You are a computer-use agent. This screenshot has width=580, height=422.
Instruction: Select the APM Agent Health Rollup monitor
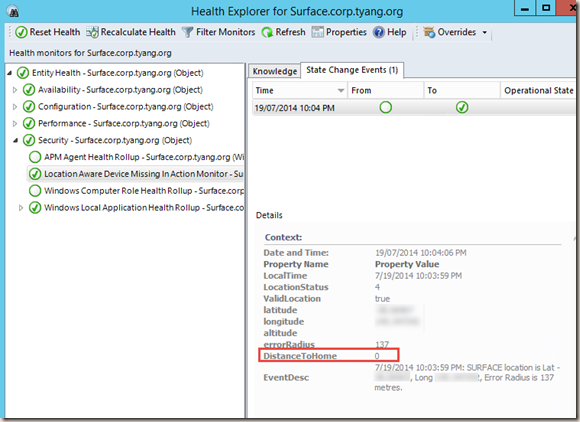click(x=136, y=157)
